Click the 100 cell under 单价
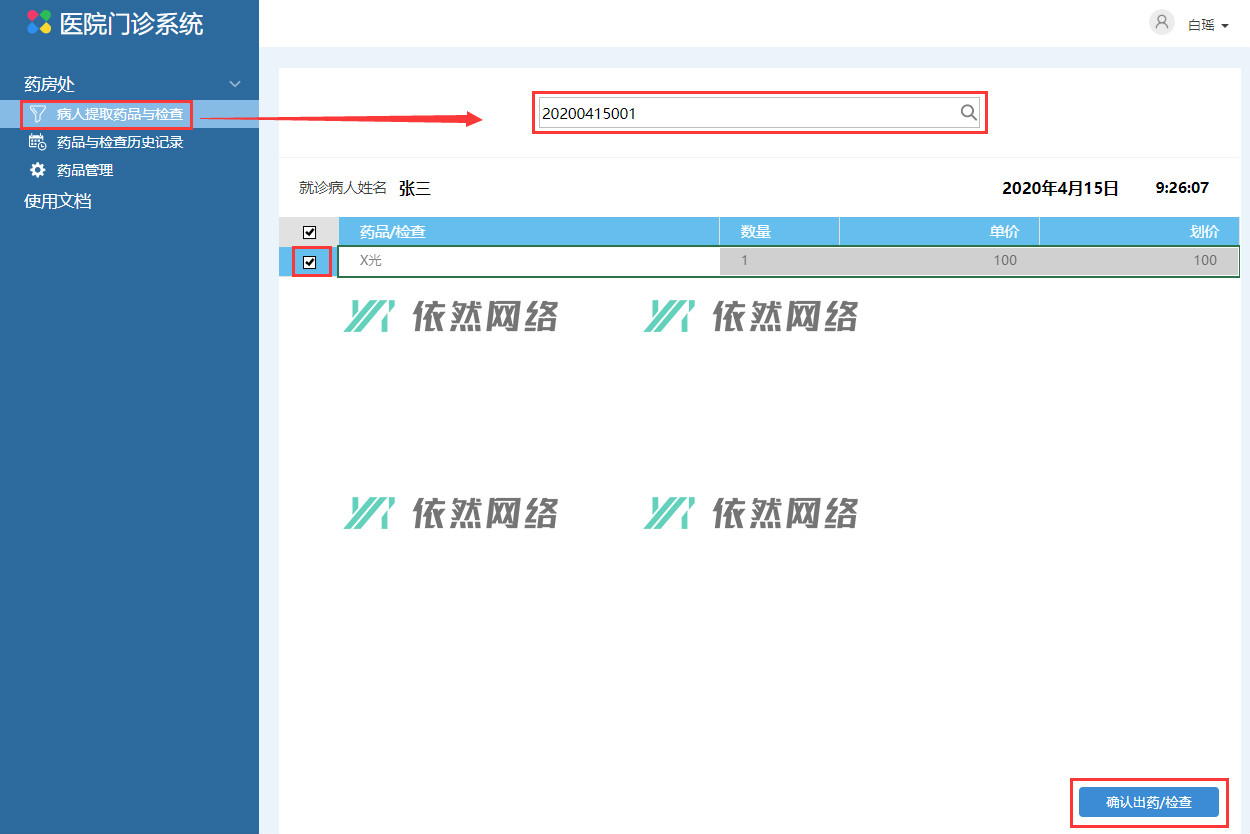Screen dimensions: 1250x834 pos(939,261)
